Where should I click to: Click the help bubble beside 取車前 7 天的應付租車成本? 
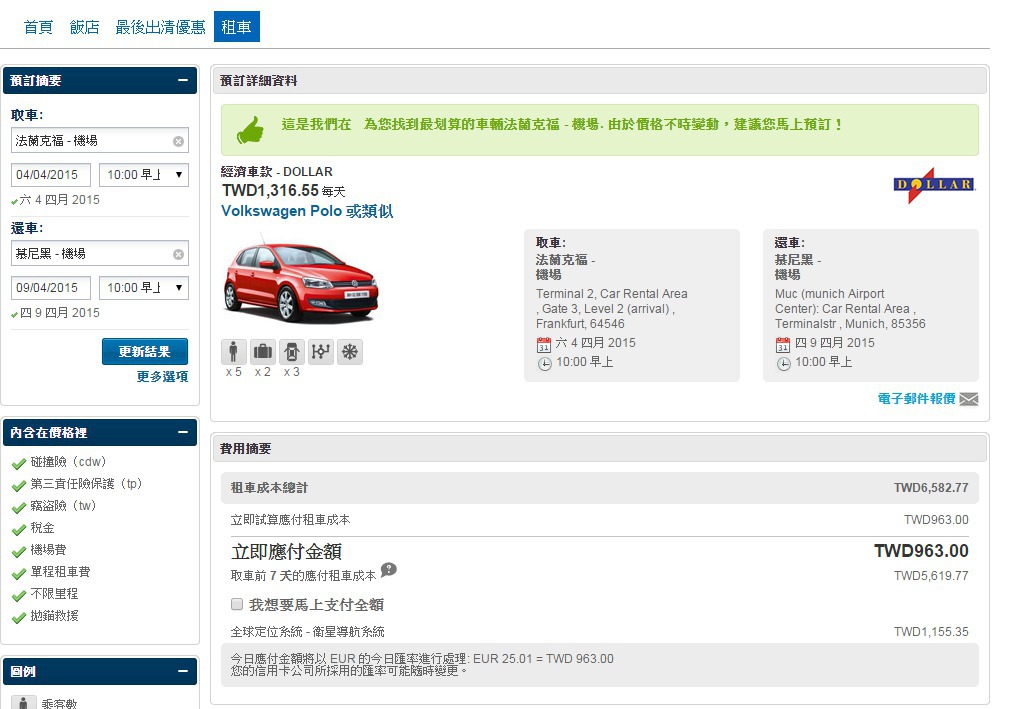click(388, 570)
